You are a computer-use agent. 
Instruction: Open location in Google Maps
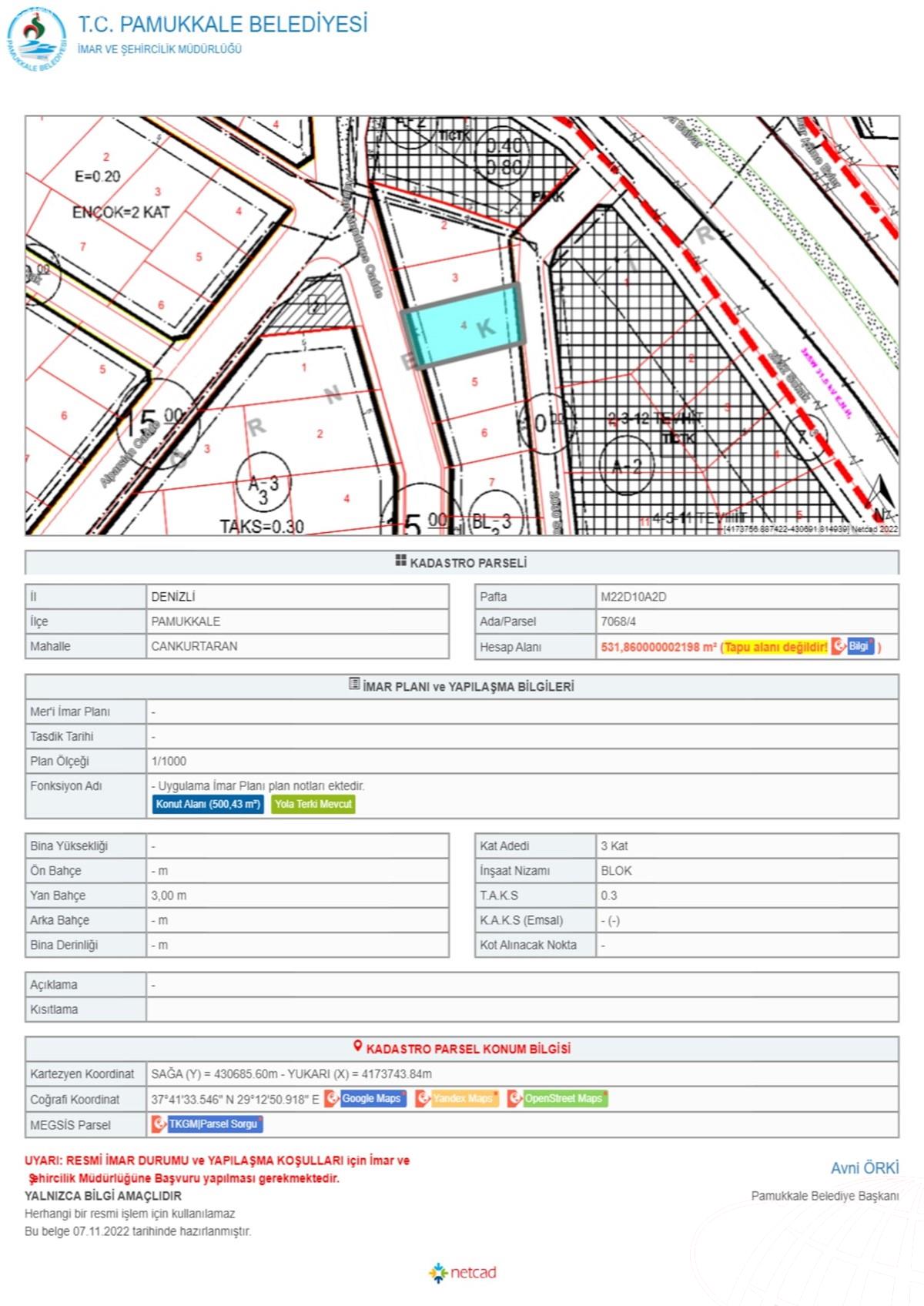coord(365,1099)
